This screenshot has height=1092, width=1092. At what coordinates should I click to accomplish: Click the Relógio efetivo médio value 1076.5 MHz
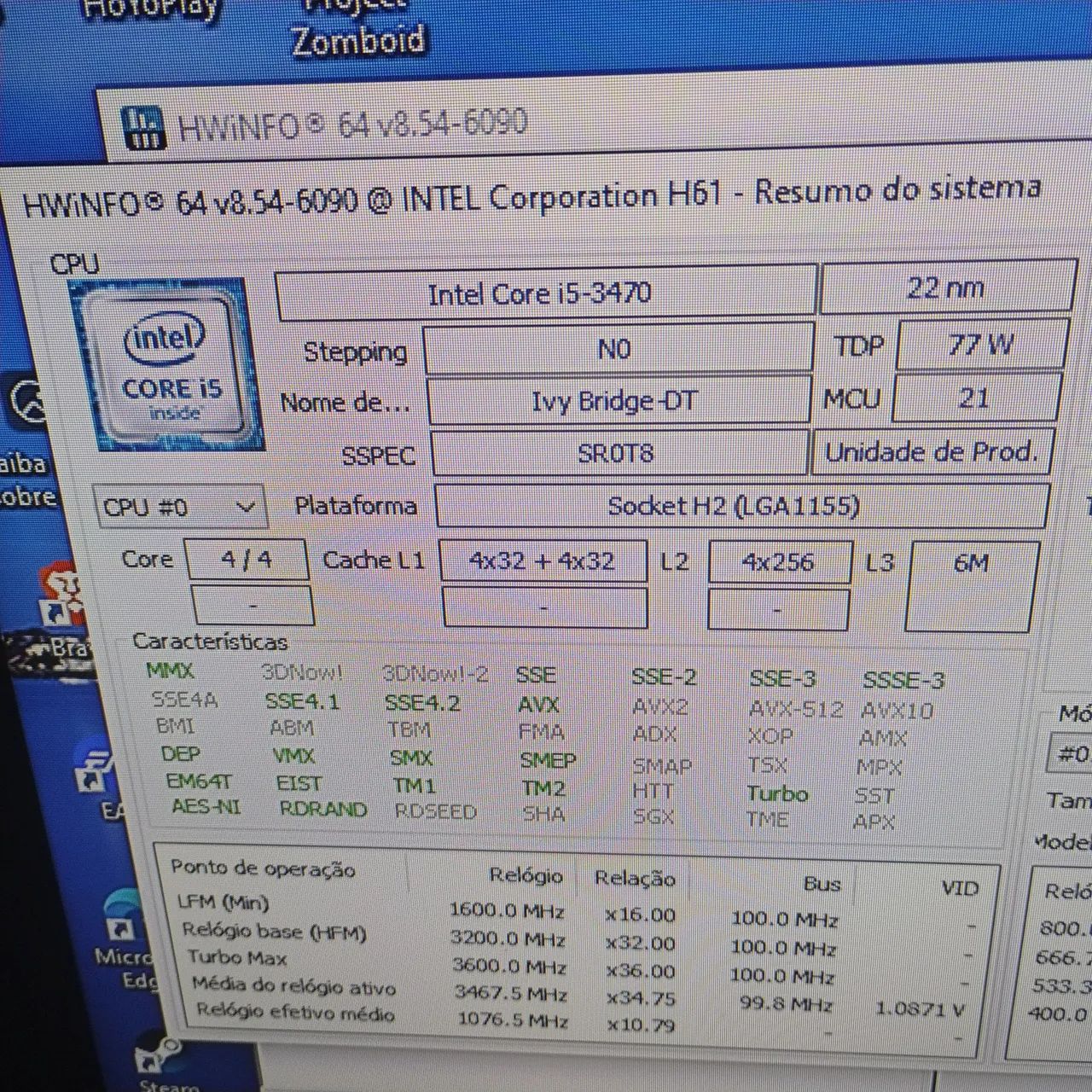(x=513, y=1019)
